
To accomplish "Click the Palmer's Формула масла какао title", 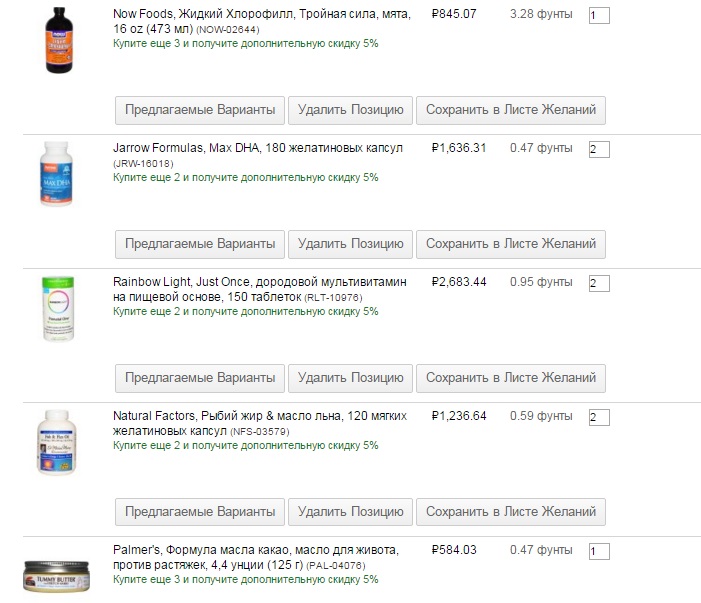I will point(256,550).
